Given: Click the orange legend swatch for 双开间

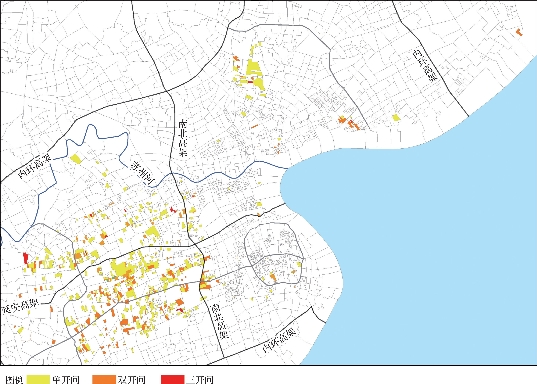Looking at the screenshot, I should [104, 379].
